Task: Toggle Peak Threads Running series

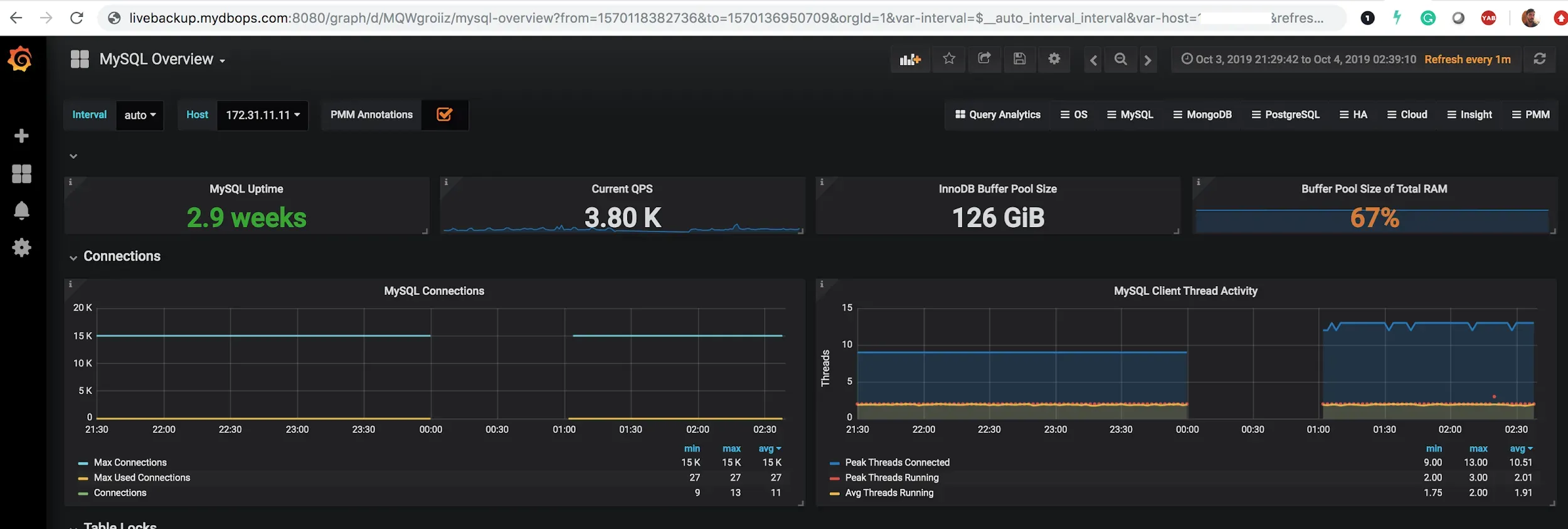Action: pyautogui.click(x=892, y=478)
